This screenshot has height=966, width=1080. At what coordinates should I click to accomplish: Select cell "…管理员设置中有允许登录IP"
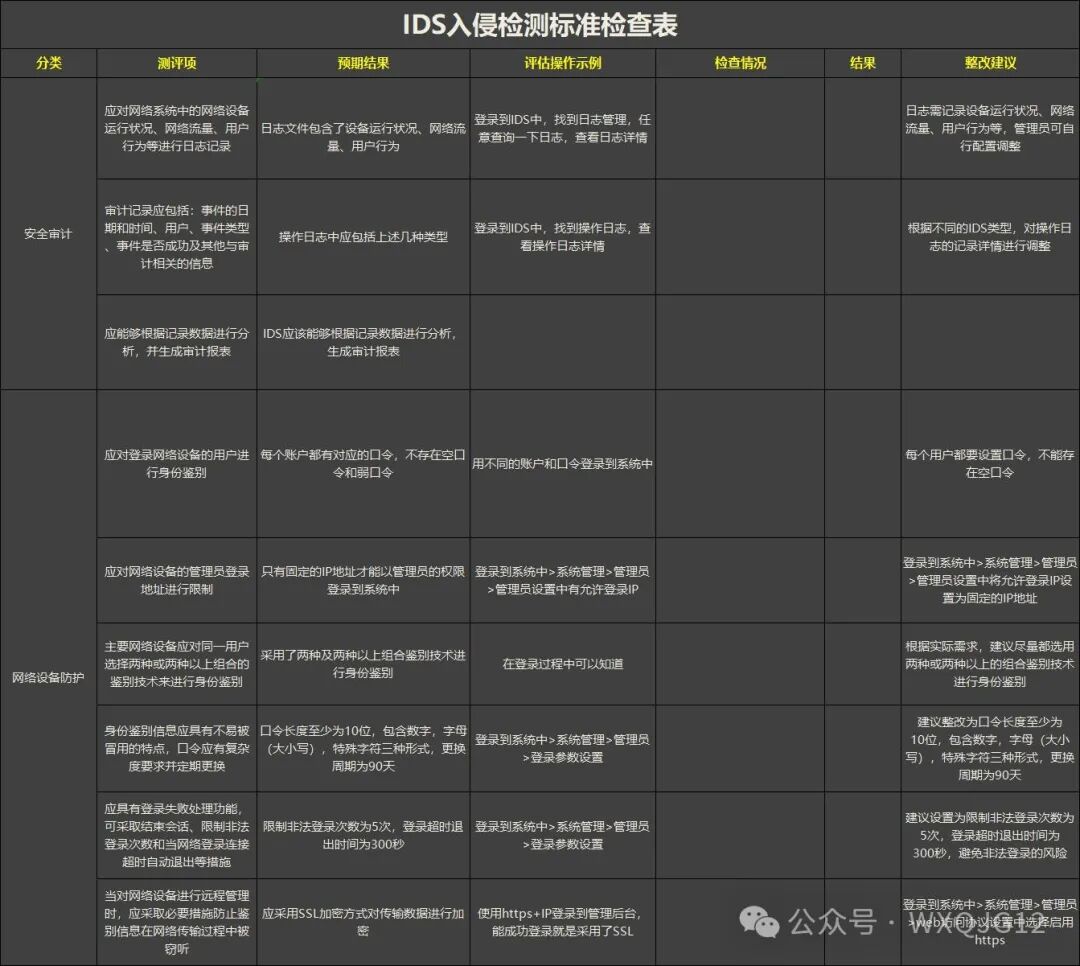(563, 580)
